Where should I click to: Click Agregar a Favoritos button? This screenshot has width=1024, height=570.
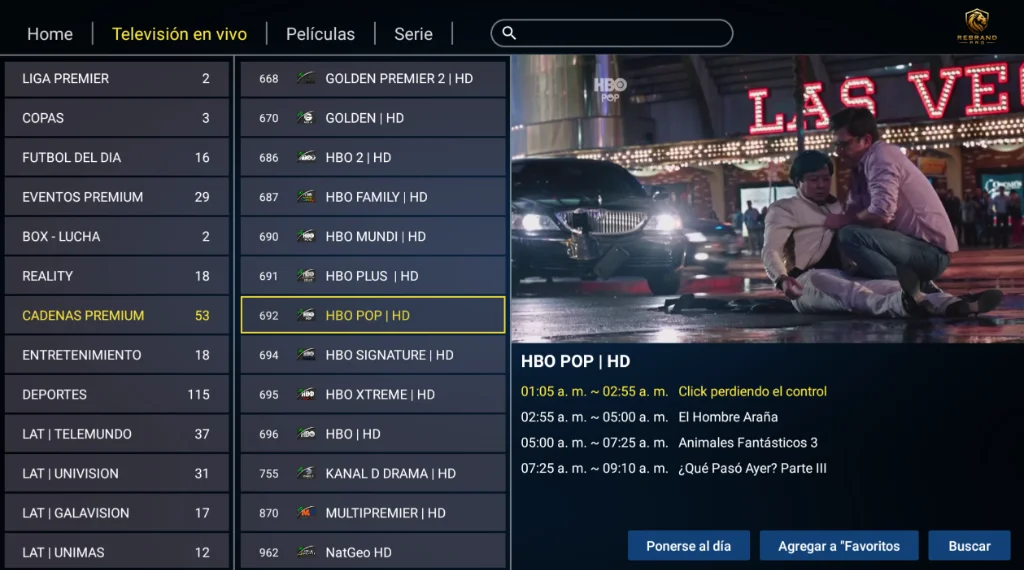pyautogui.click(x=839, y=546)
